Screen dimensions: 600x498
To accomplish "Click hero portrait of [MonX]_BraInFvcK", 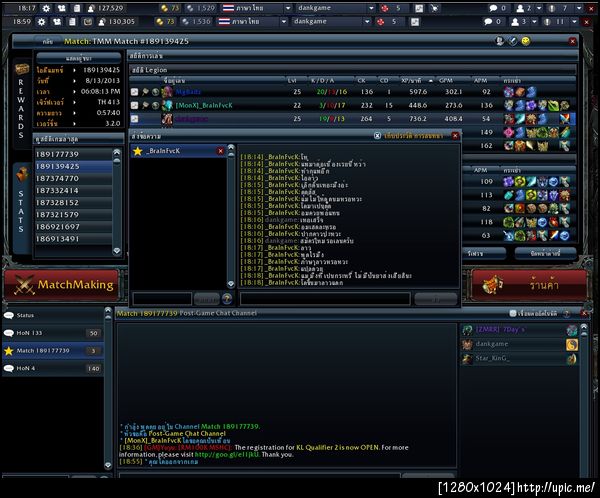I will (x=167, y=105).
